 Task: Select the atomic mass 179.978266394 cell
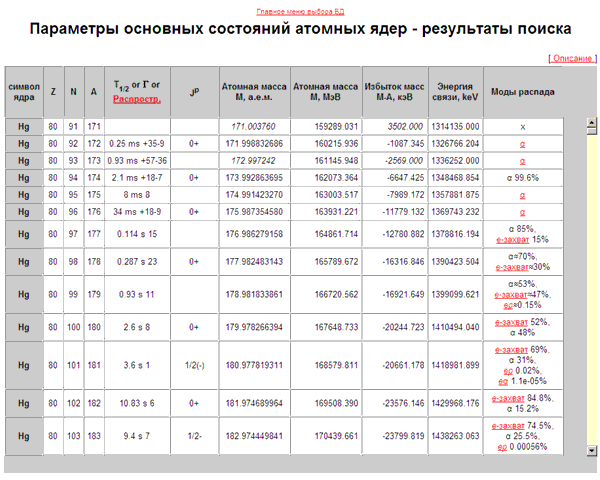tap(254, 327)
